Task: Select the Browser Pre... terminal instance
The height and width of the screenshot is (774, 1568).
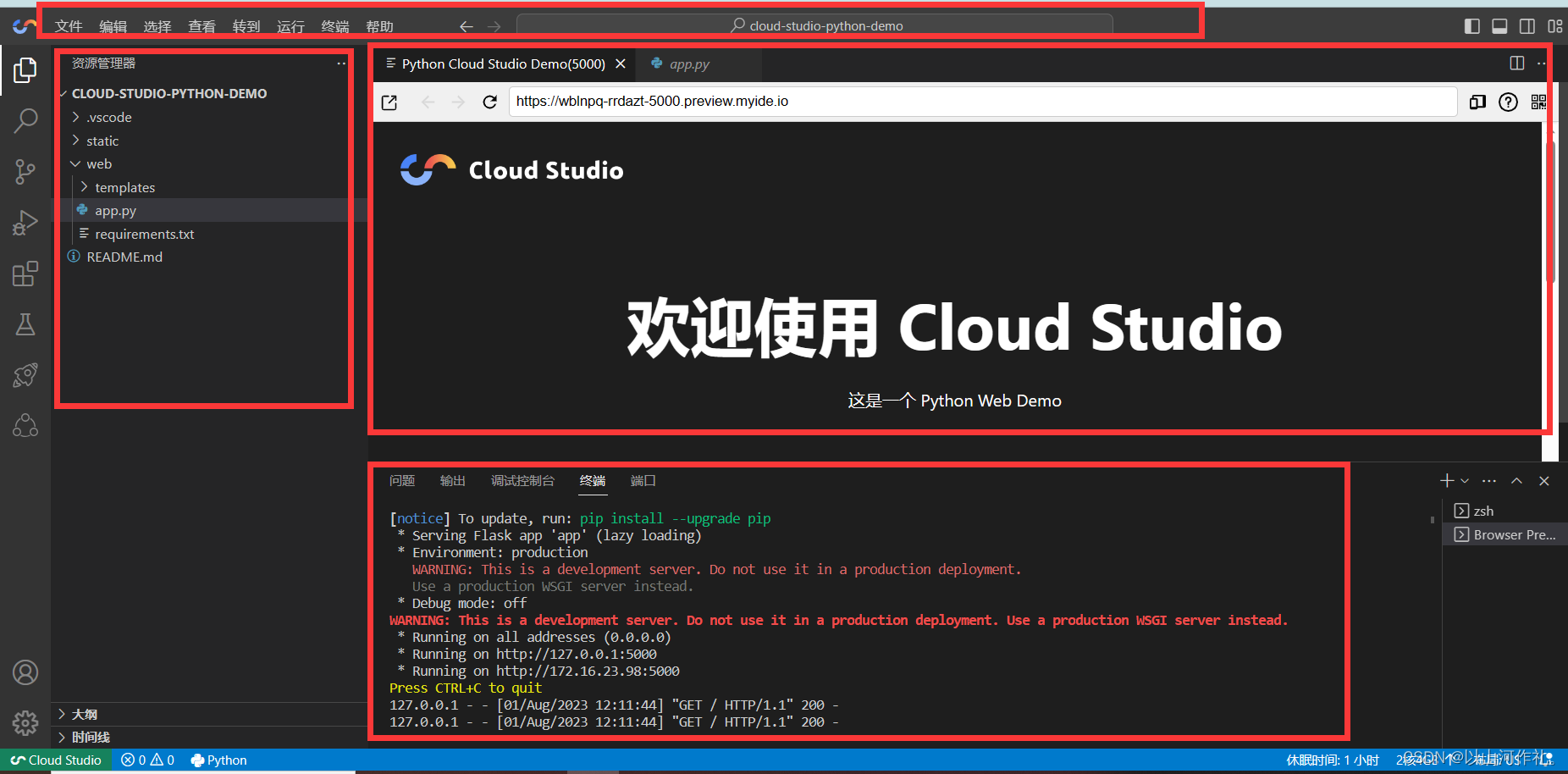Action: pyautogui.click(x=1504, y=535)
